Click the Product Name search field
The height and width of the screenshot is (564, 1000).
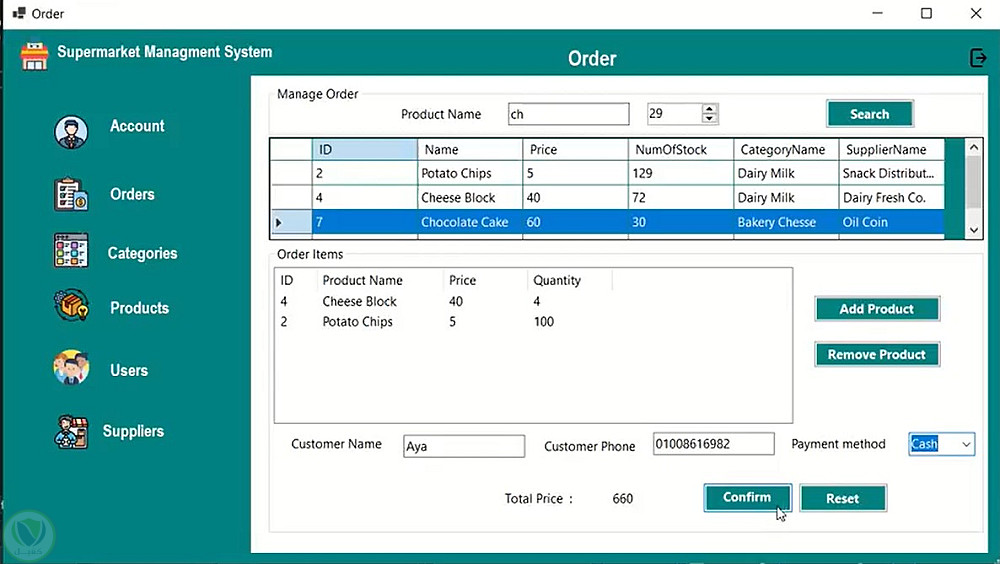[x=568, y=114]
